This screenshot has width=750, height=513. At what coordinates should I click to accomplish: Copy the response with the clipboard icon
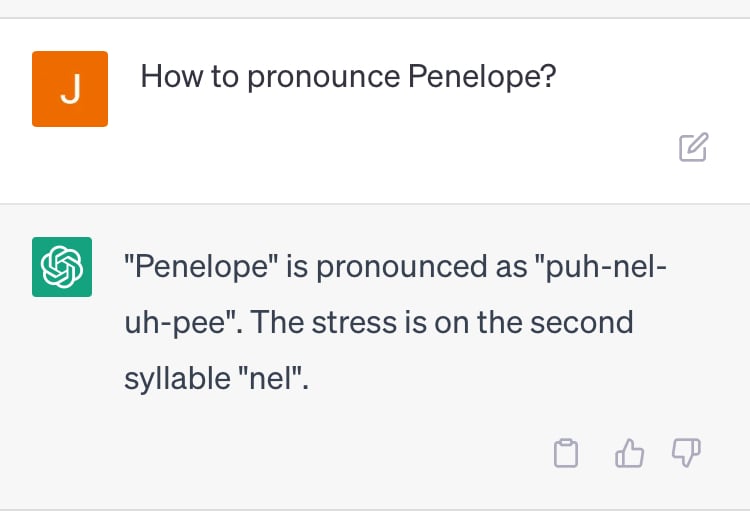pos(566,453)
